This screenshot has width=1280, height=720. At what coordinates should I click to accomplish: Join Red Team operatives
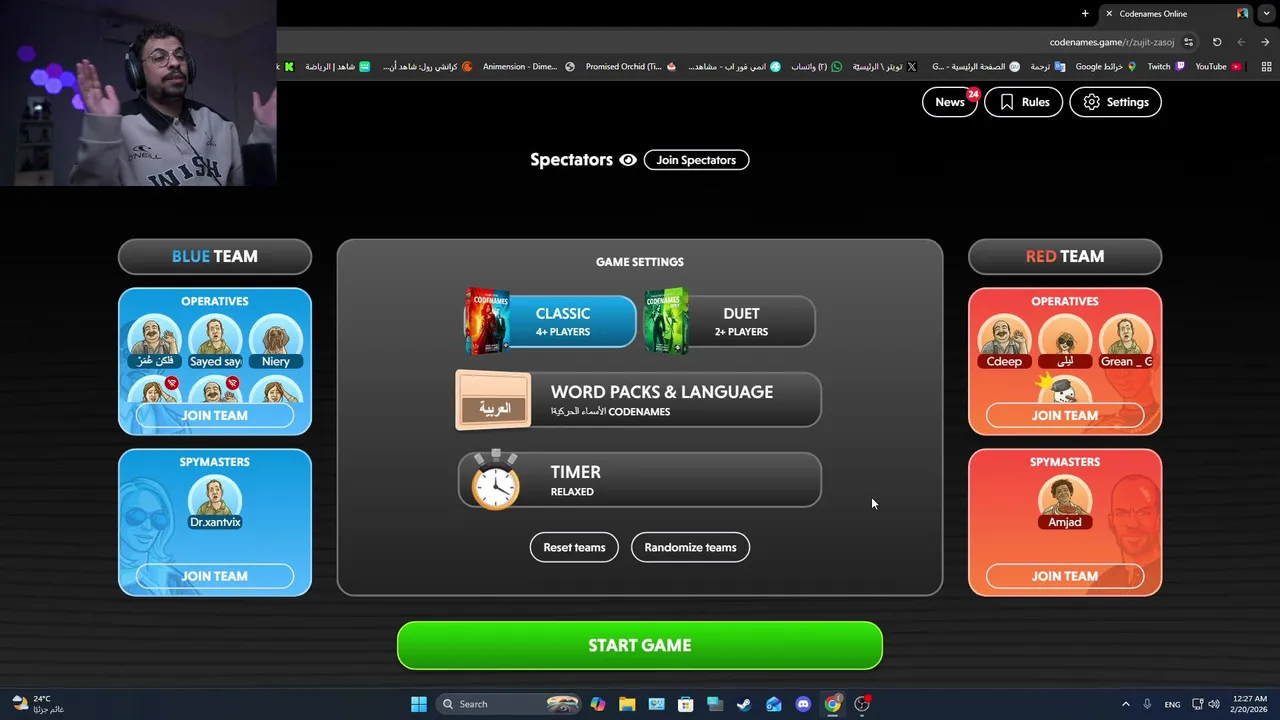[1065, 415]
